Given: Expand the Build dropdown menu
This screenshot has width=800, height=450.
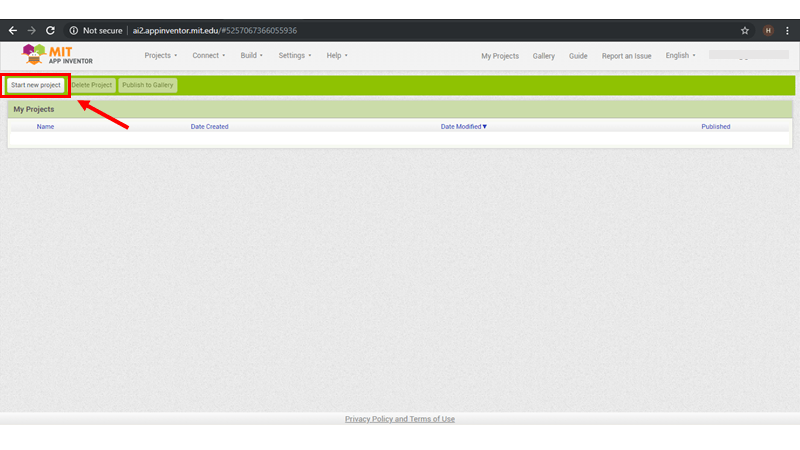Looking at the screenshot, I should click(x=251, y=56).
